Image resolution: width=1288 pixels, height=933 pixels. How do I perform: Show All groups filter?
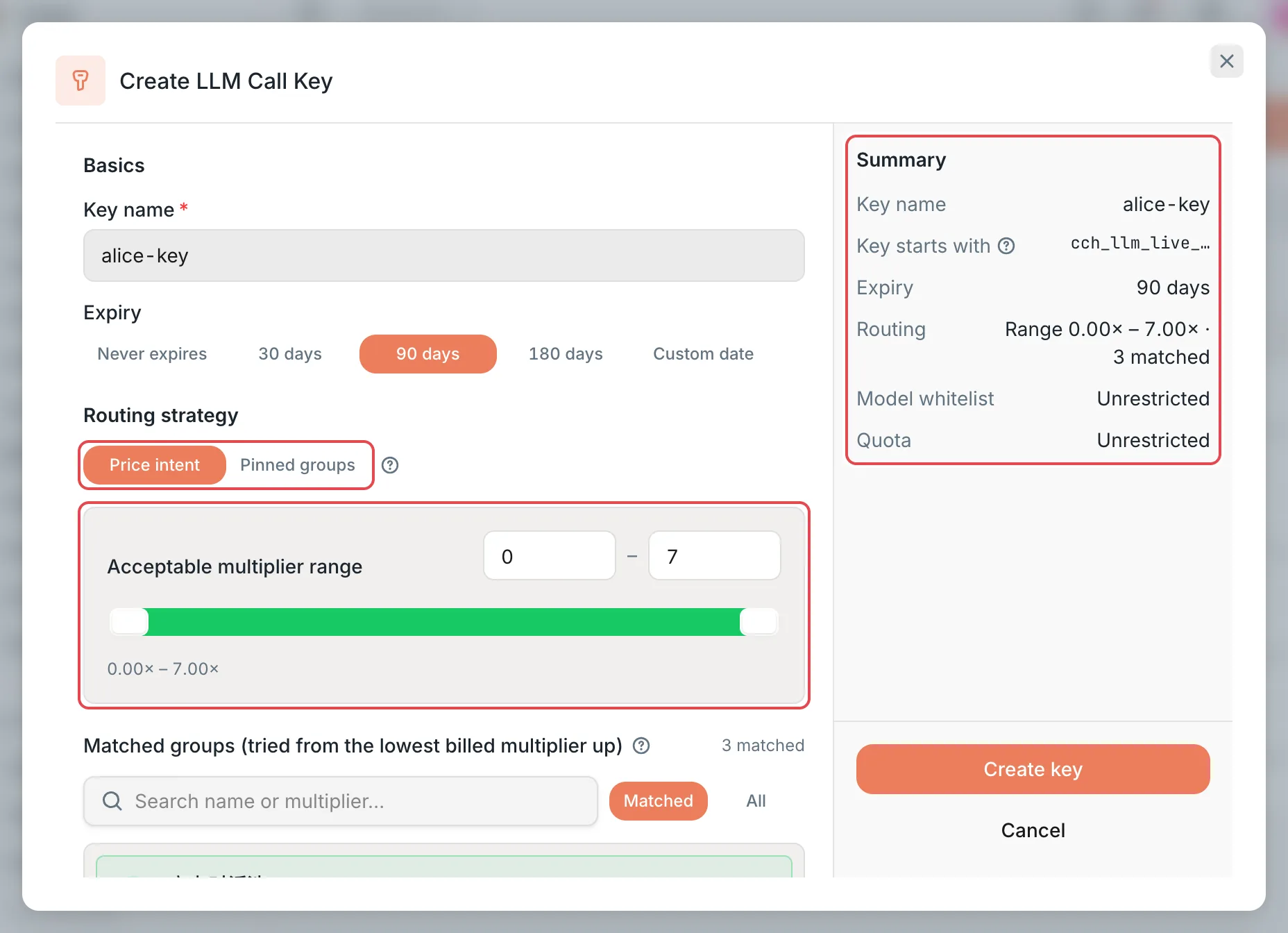pyautogui.click(x=756, y=801)
